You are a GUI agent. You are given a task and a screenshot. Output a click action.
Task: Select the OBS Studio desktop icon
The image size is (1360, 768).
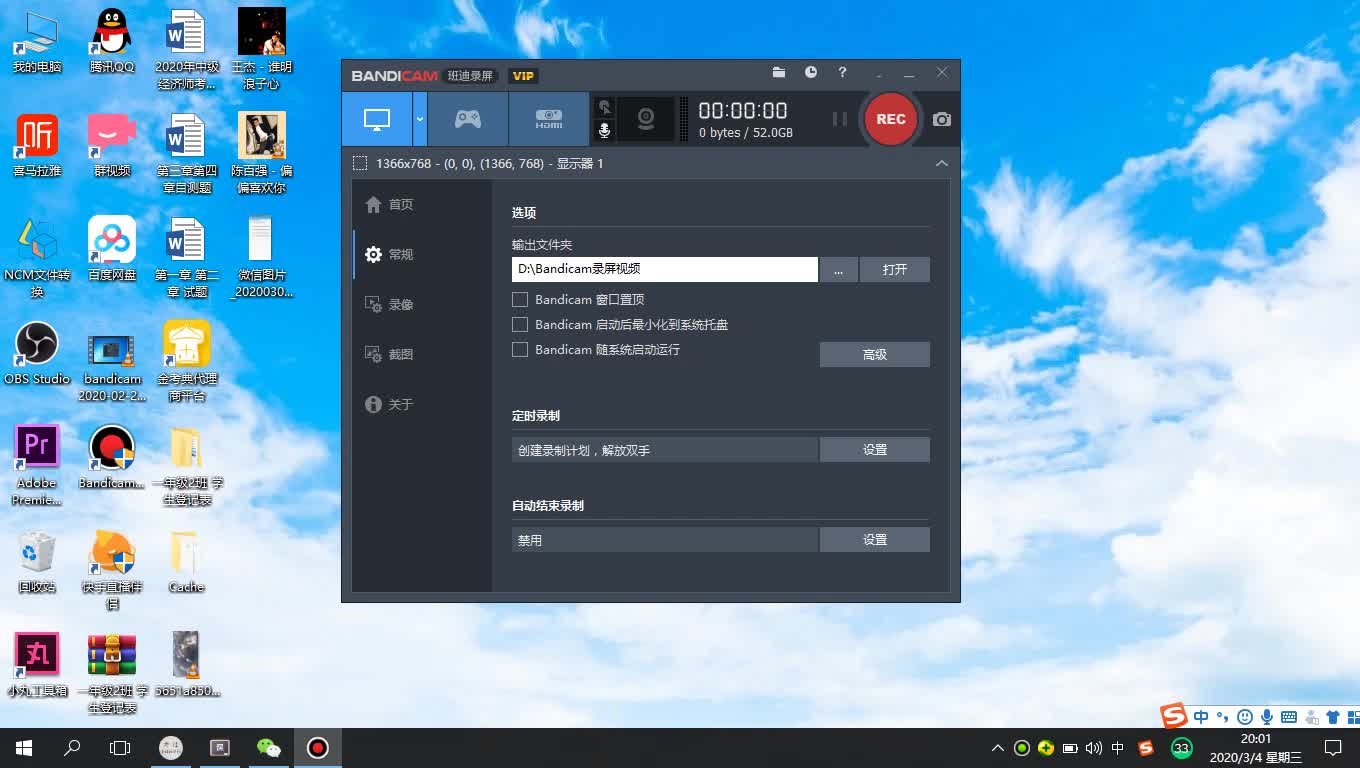coord(37,353)
